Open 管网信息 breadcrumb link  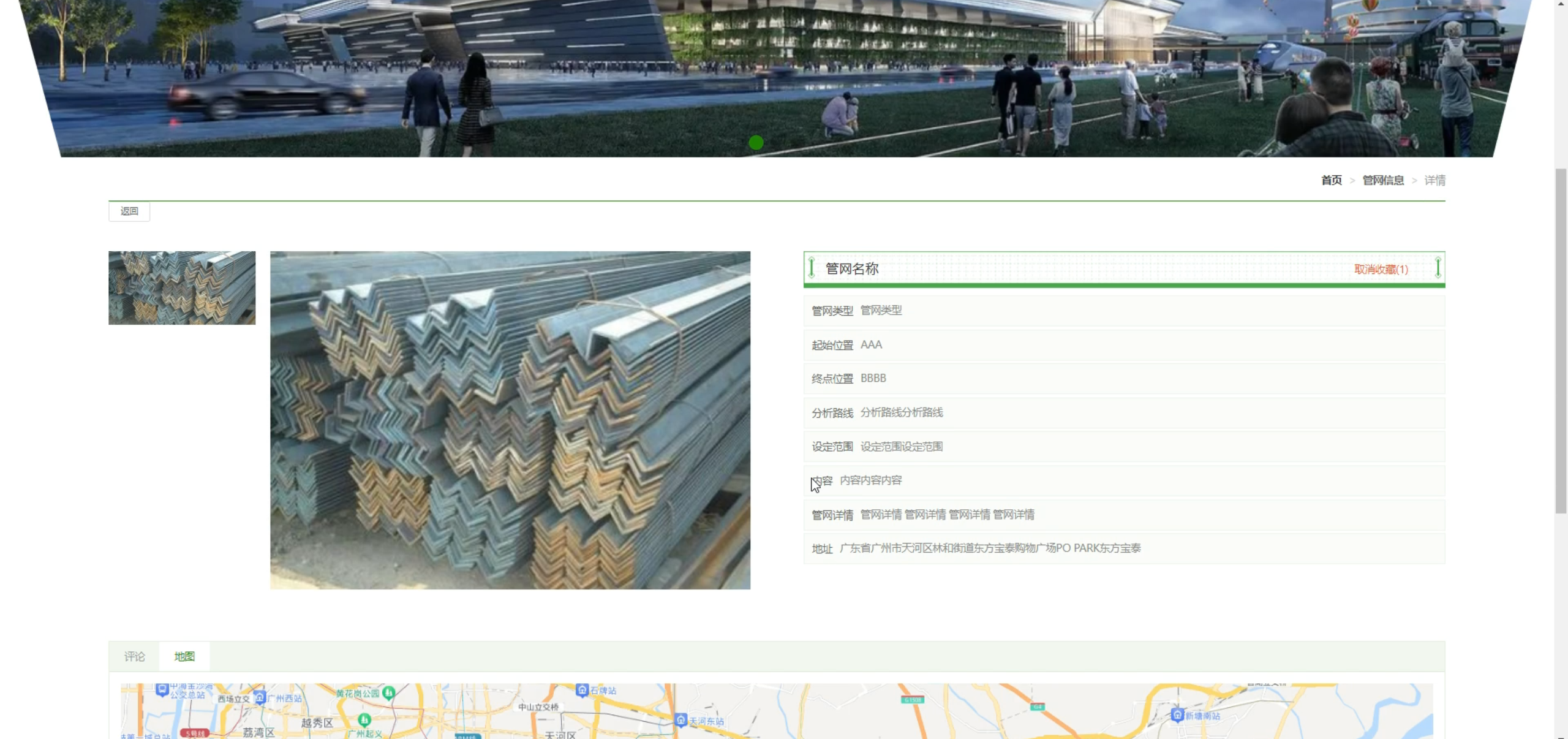pyautogui.click(x=1383, y=180)
